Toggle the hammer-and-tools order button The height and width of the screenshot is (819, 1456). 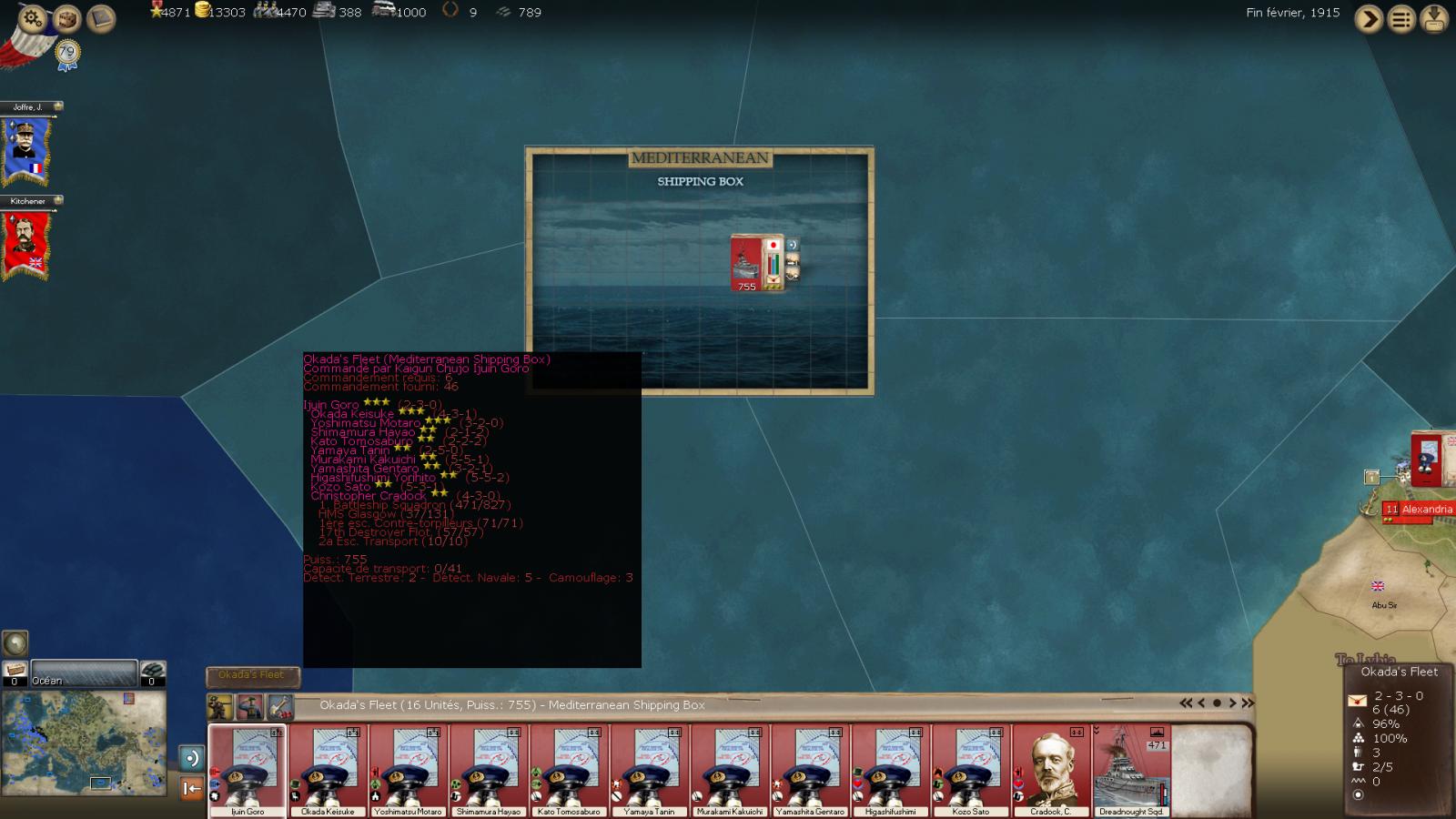279,706
